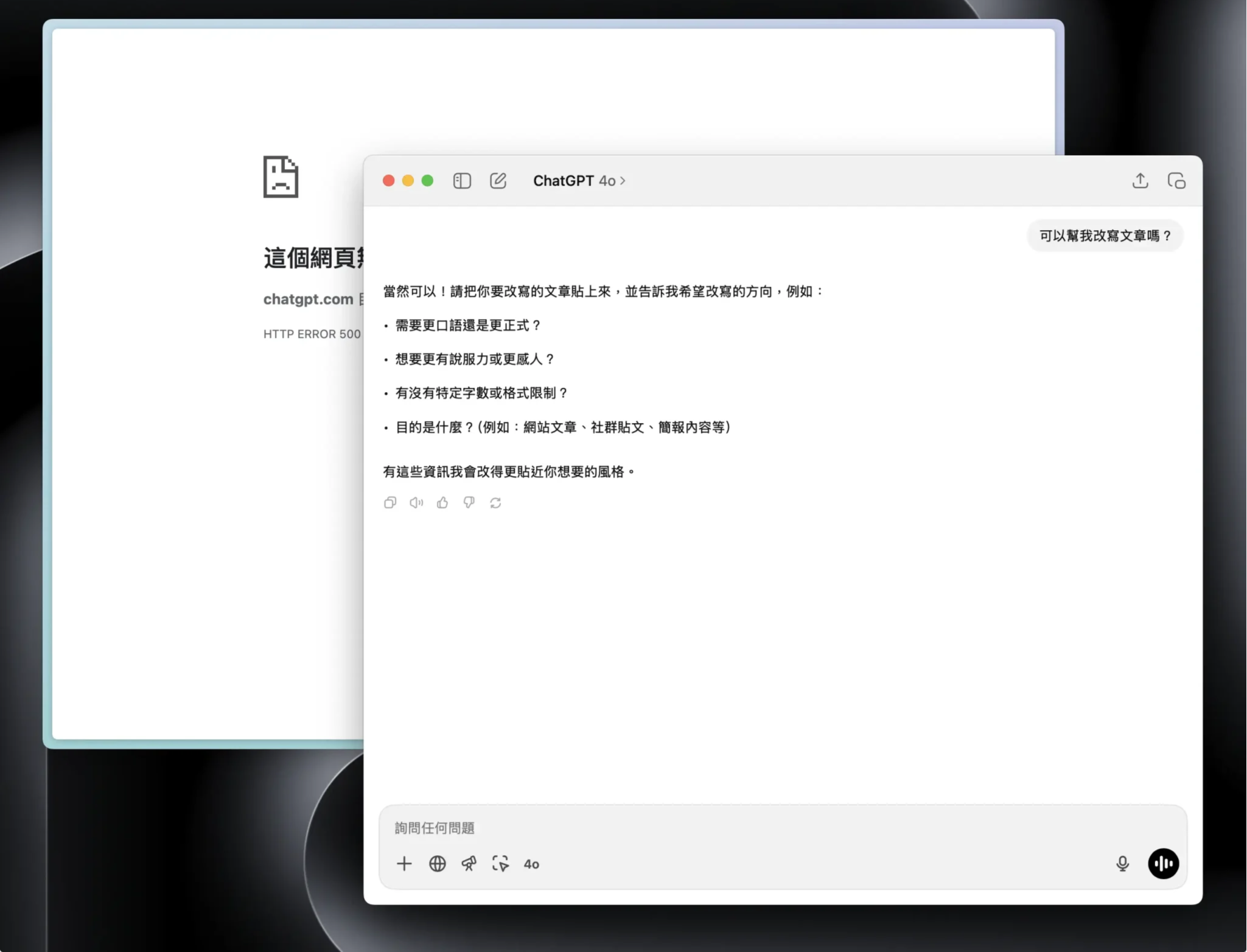Give the response a thumbs up
Screen dimensions: 1247x952
coord(442,502)
